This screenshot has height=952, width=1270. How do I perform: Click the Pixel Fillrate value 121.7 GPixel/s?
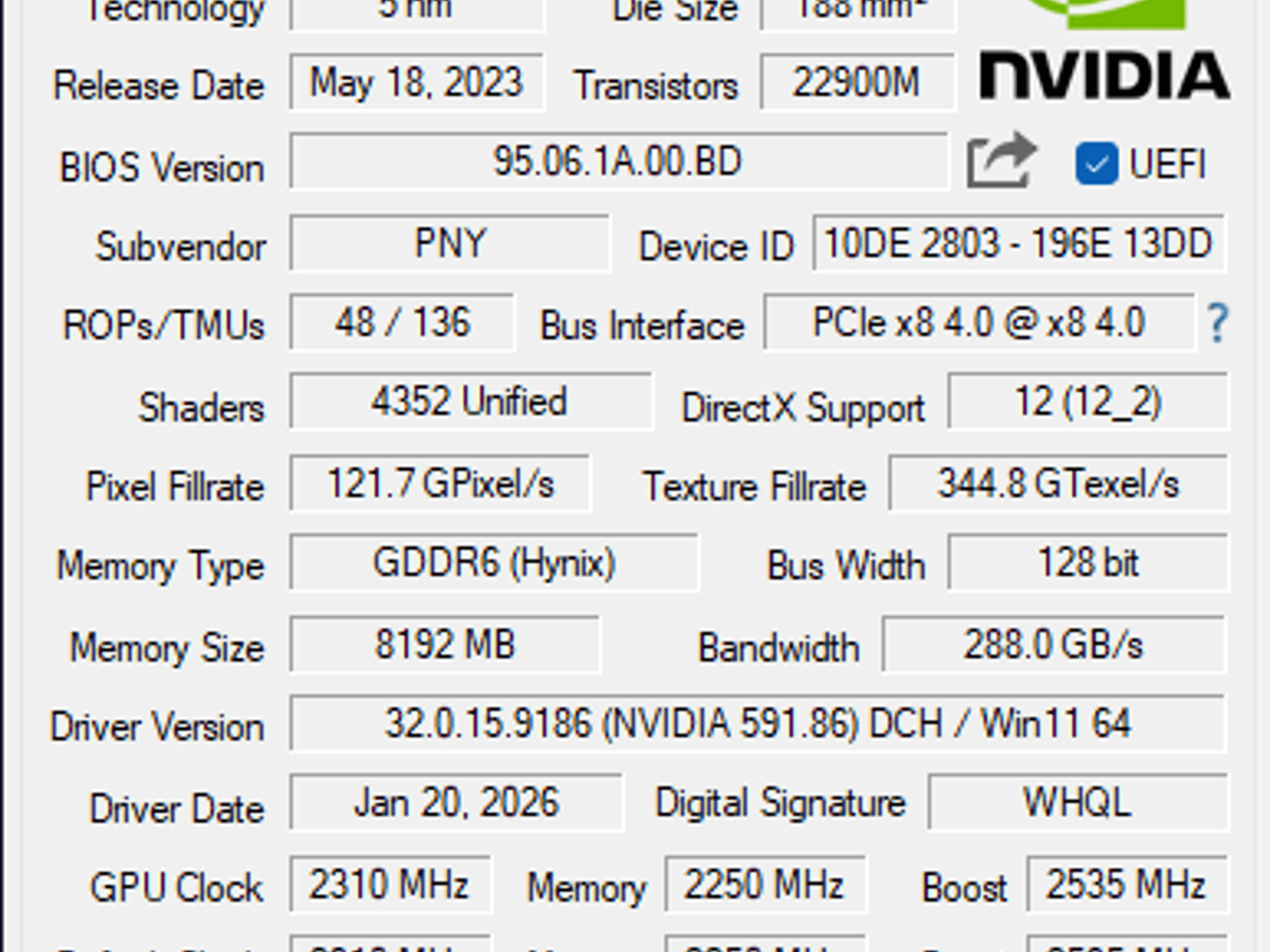point(440,483)
